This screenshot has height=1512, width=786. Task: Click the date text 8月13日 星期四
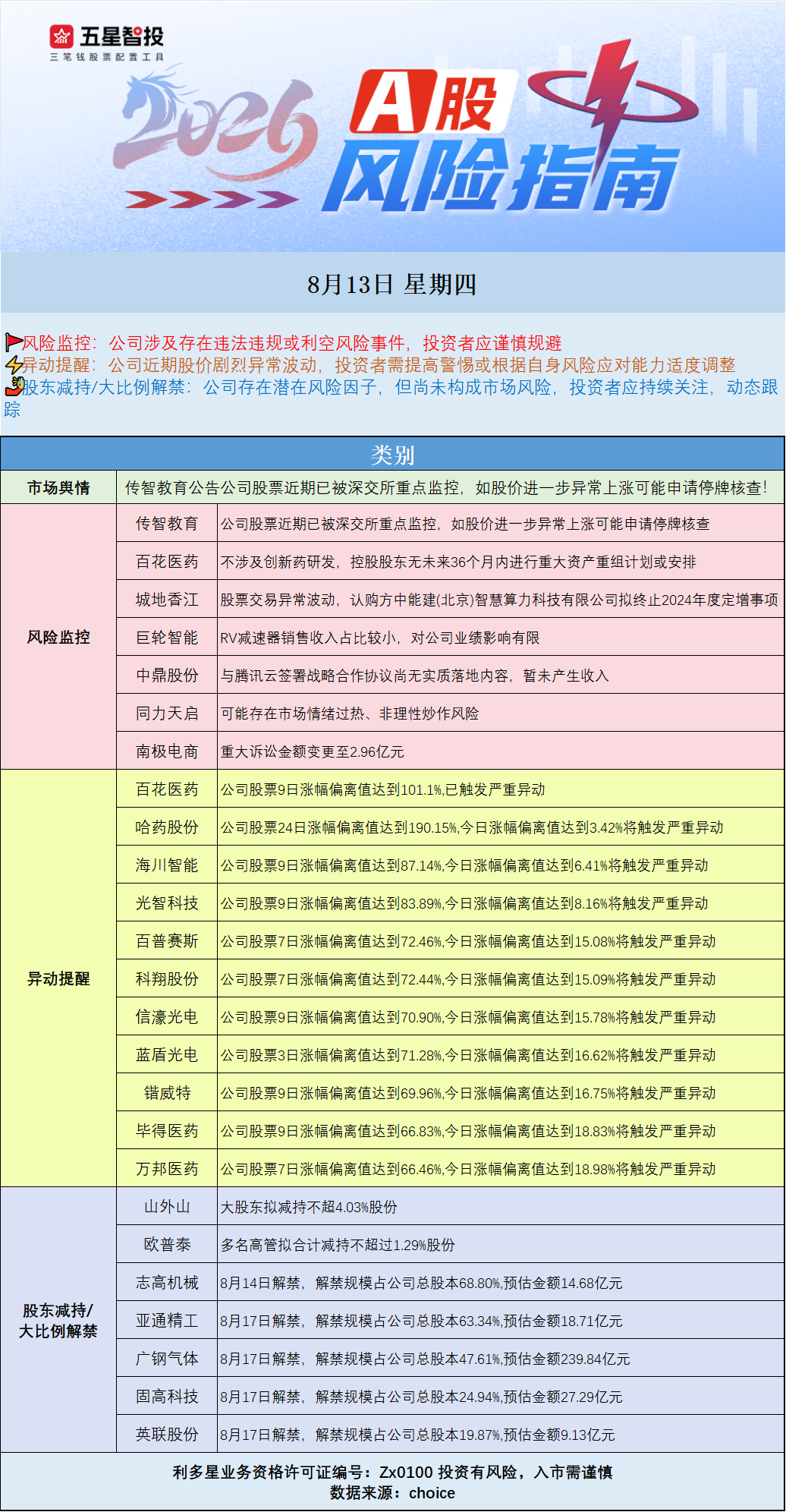pyautogui.click(x=392, y=285)
